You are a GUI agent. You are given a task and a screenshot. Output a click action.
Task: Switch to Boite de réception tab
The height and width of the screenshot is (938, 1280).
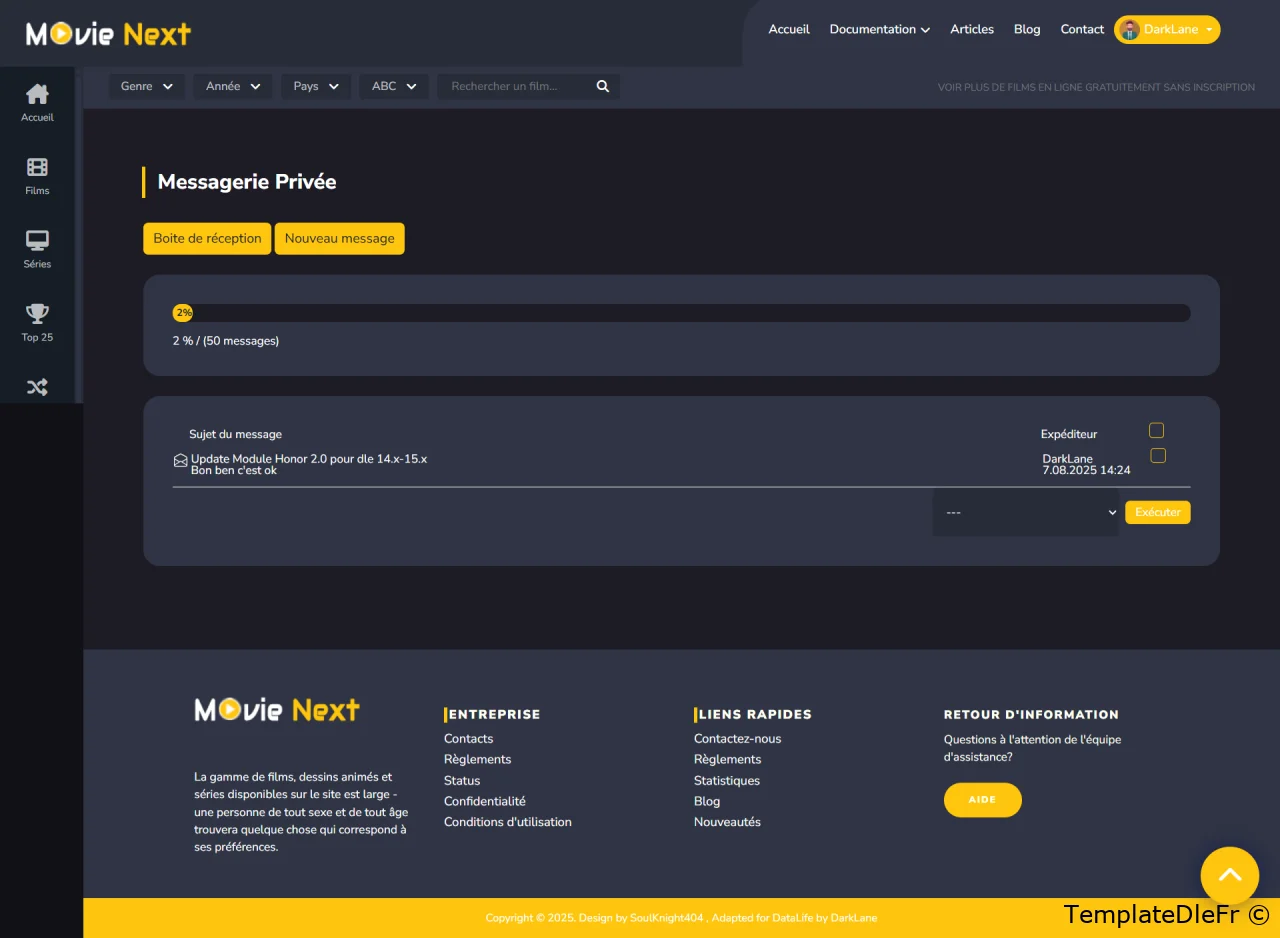207,239
